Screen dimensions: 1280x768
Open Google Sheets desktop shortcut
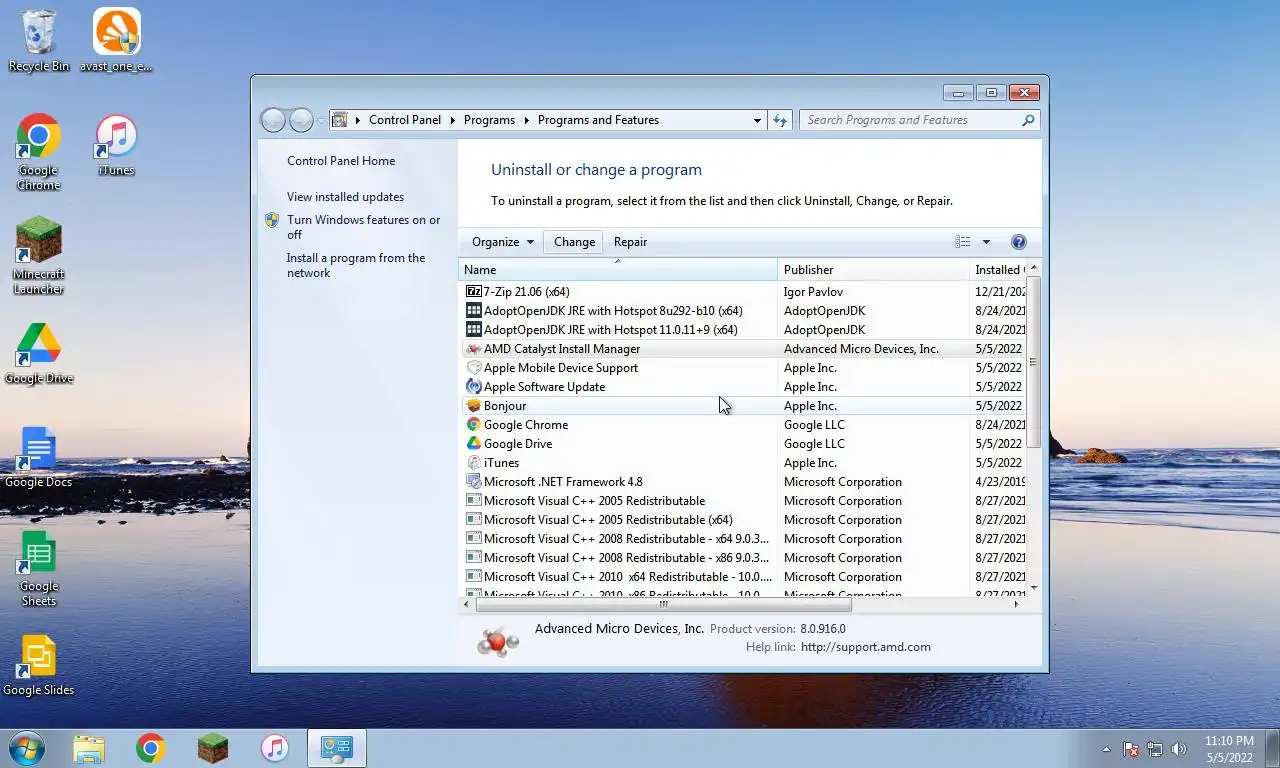(38, 568)
